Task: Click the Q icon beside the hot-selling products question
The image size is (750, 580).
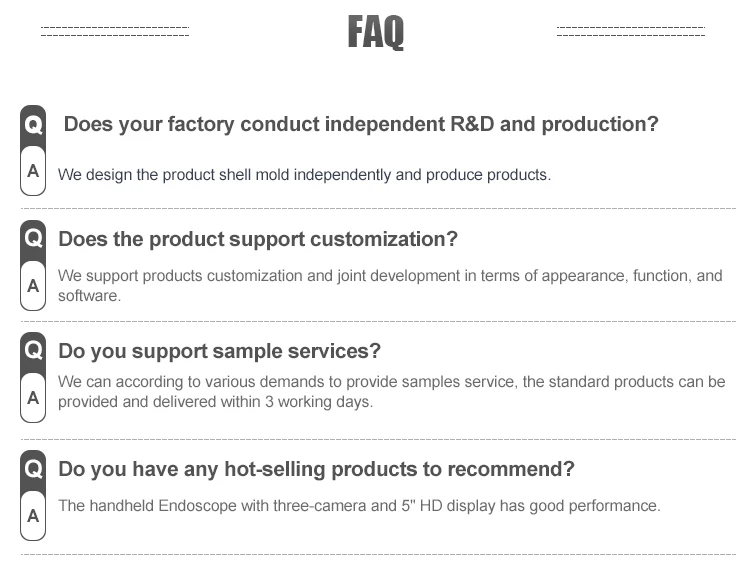Action: (x=33, y=469)
